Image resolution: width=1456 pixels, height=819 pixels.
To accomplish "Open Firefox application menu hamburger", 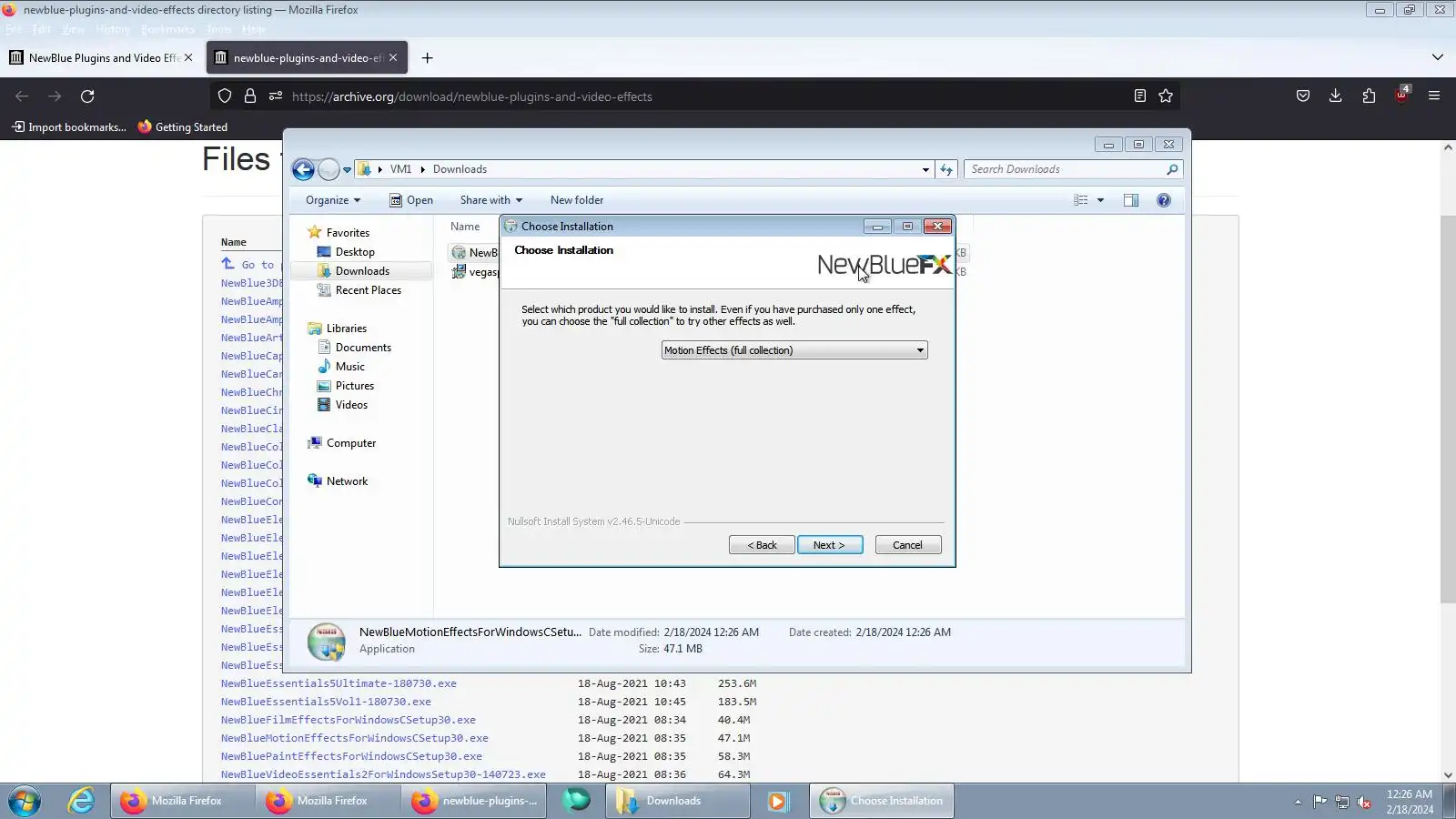I will coord(1434,96).
